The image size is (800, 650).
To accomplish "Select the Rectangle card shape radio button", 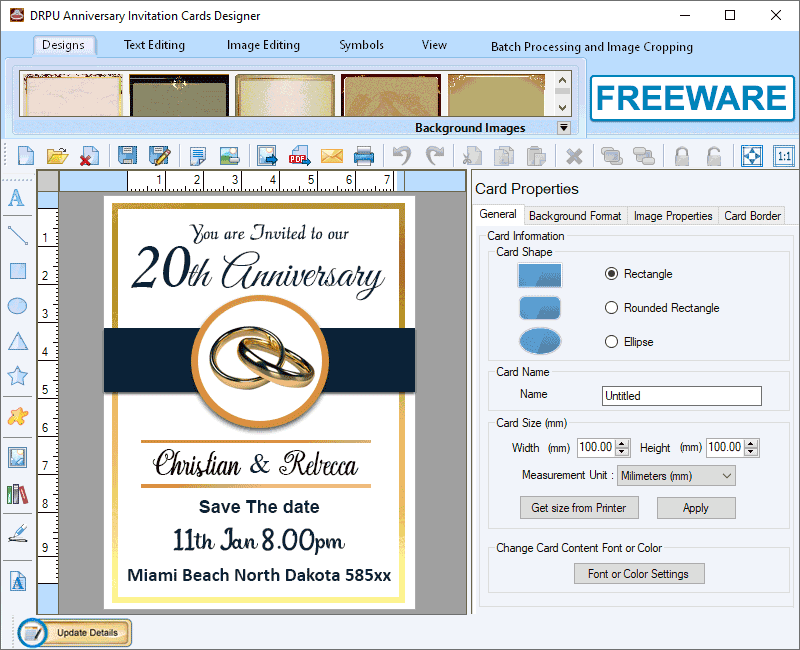I will 610,273.
